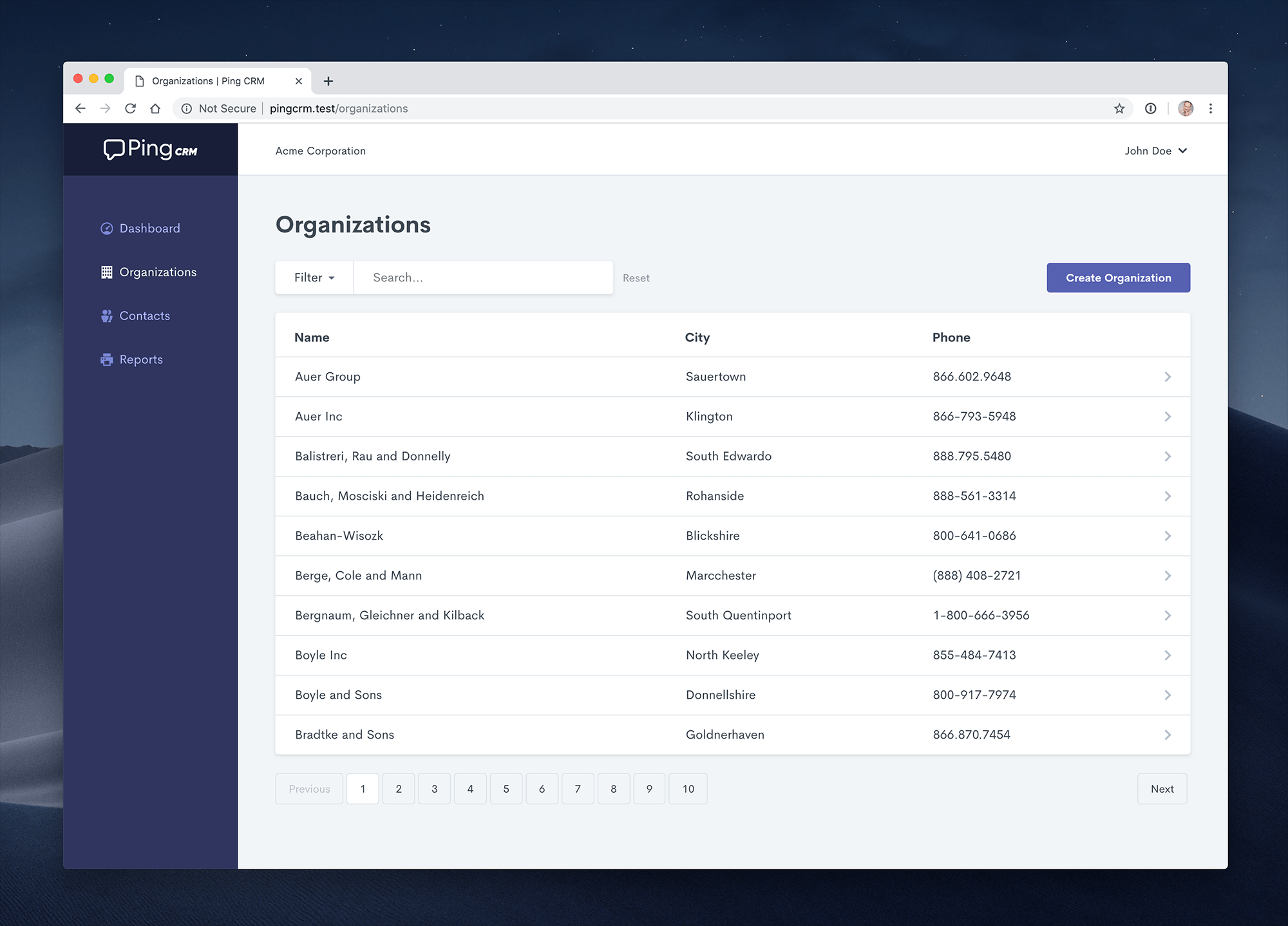Expand the Boyle and Sons row chevron
This screenshot has width=1288, height=926.
pyautogui.click(x=1166, y=695)
